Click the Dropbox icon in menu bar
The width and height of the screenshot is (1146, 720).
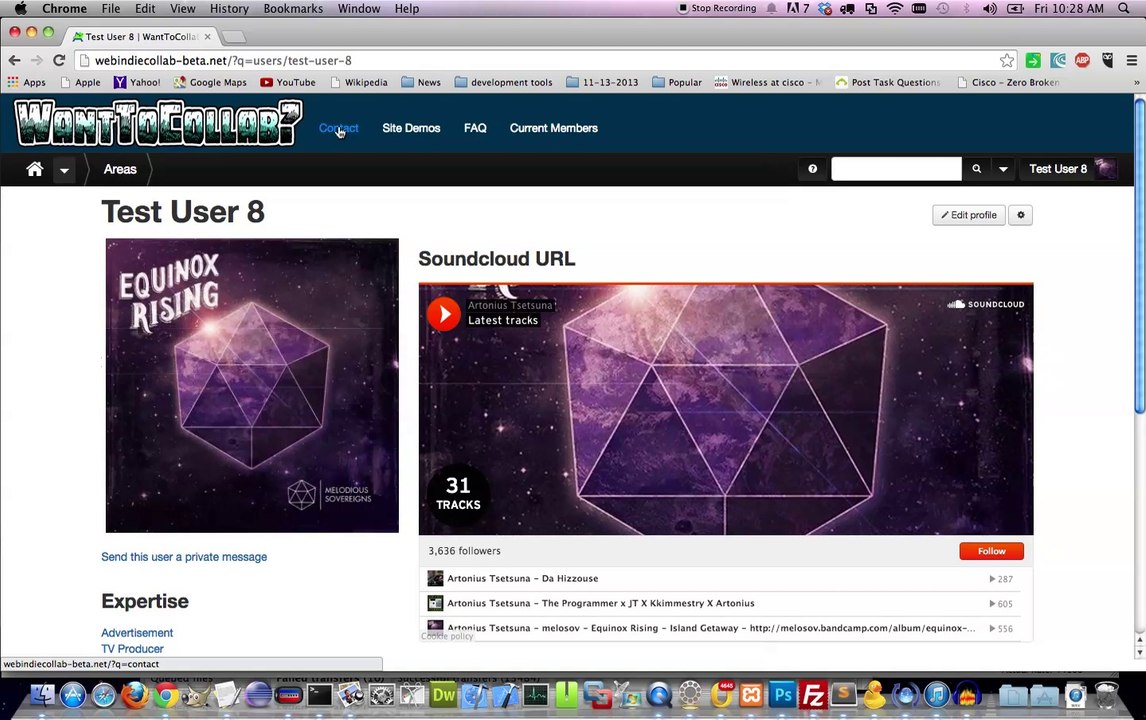[x=824, y=9]
